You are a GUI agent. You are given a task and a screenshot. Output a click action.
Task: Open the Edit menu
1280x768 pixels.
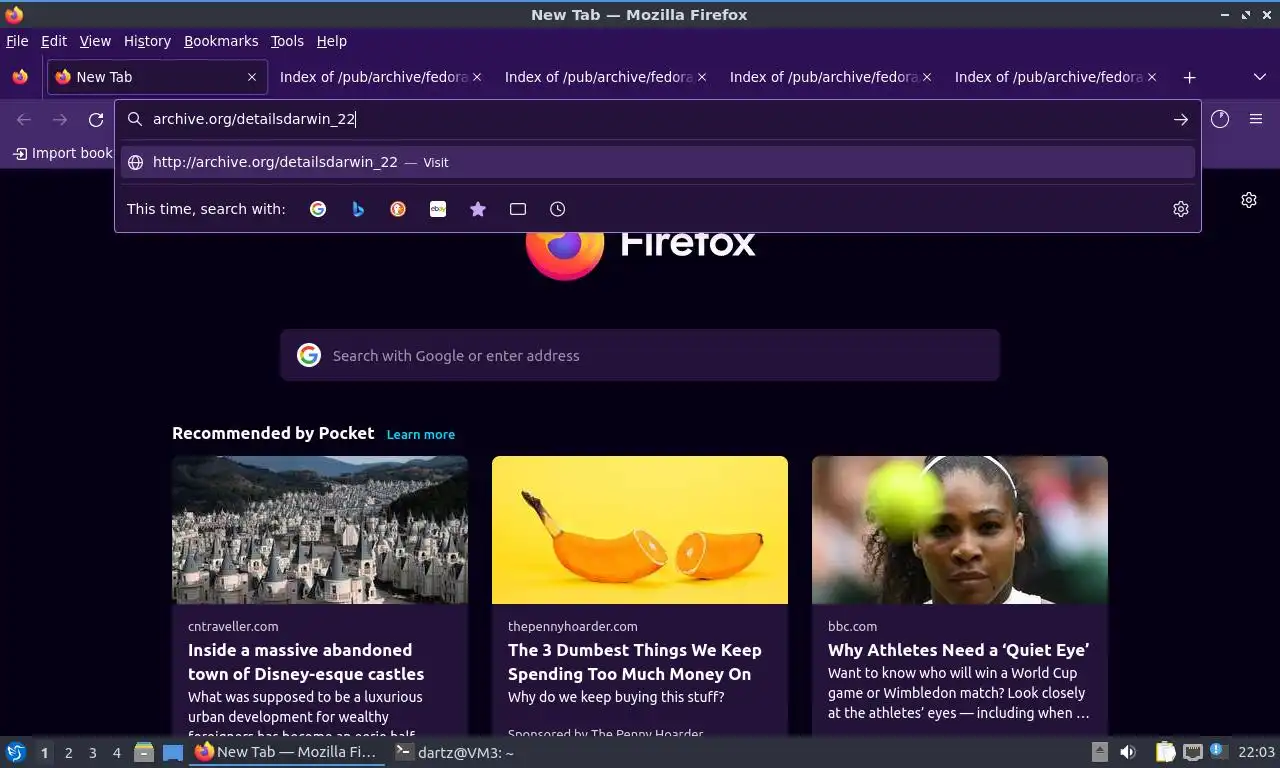[x=54, y=41]
